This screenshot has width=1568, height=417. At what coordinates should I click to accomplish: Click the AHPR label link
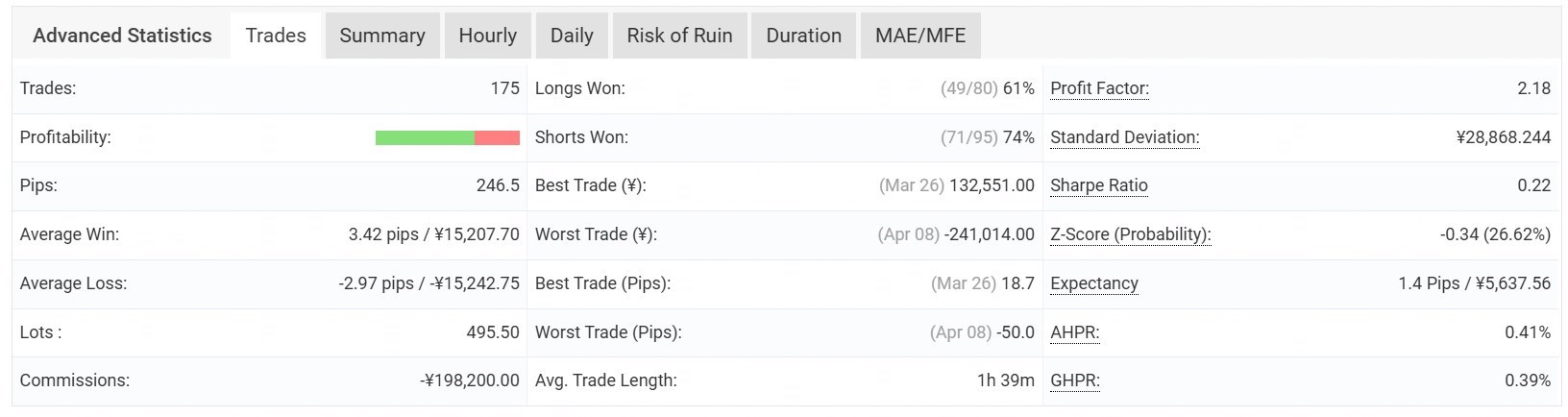(x=1074, y=332)
